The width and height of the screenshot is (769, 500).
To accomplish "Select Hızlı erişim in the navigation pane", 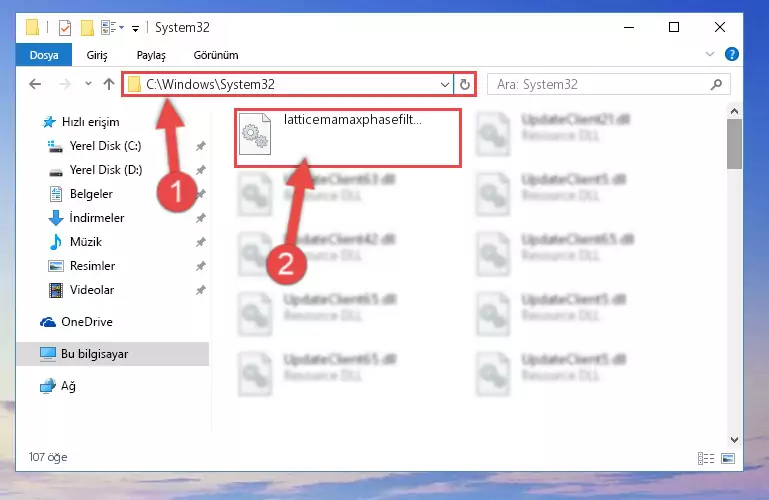I will [90, 122].
